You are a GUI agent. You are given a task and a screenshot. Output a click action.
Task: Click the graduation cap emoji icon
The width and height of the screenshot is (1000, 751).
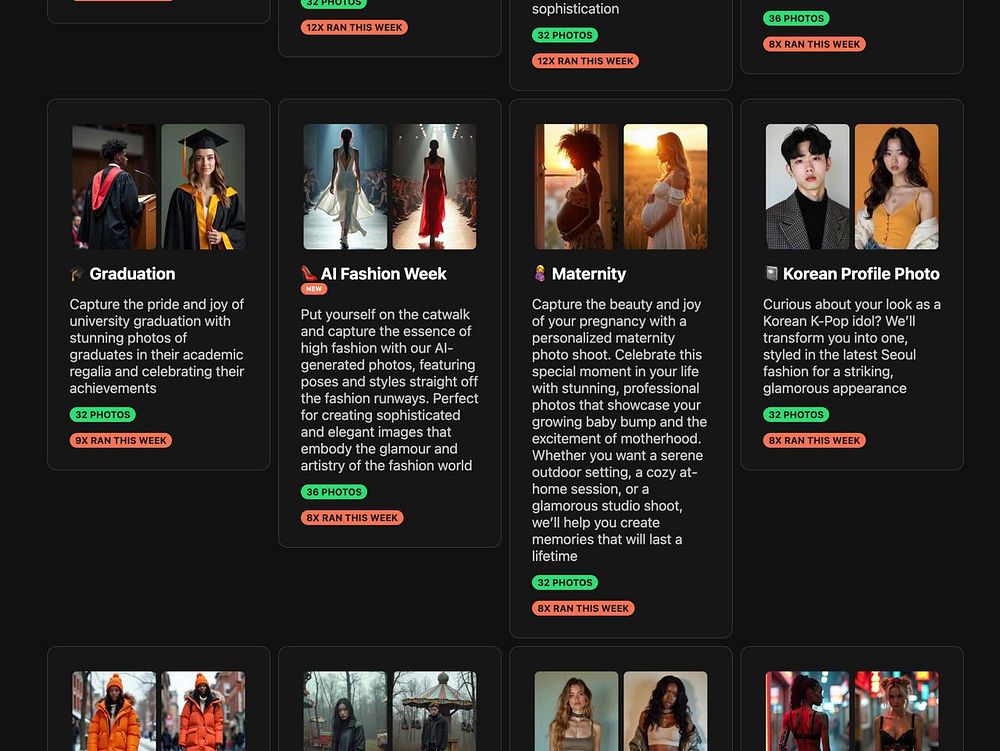coord(77,274)
